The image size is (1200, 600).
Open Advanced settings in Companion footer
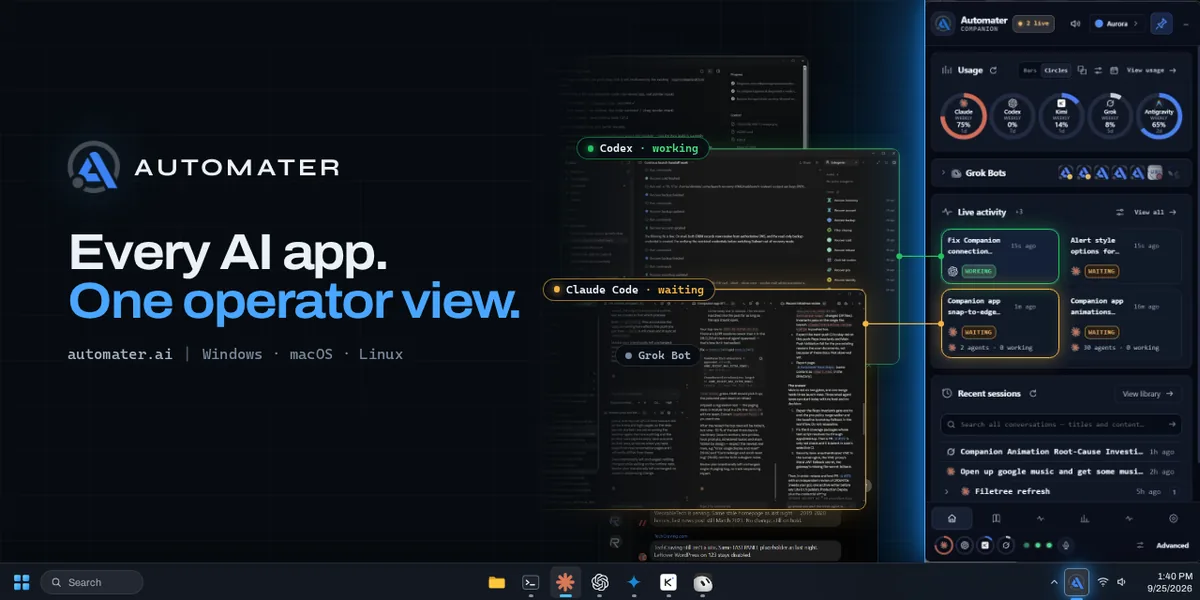point(1173,545)
